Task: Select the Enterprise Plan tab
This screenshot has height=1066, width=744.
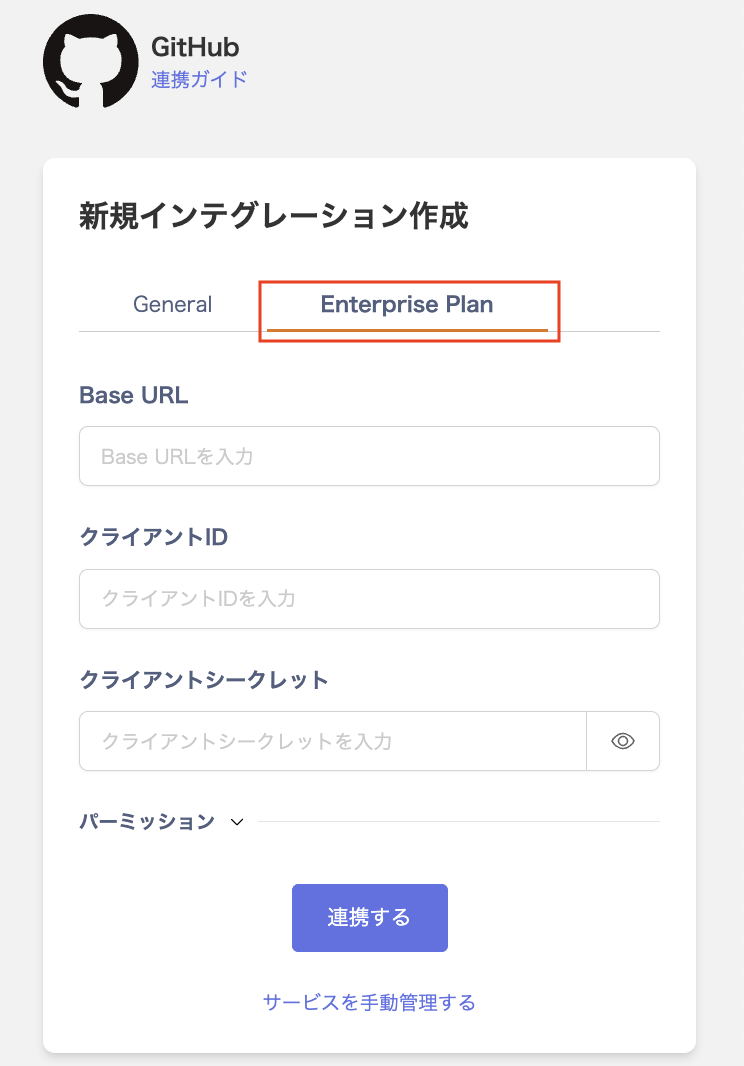Action: pos(406,304)
